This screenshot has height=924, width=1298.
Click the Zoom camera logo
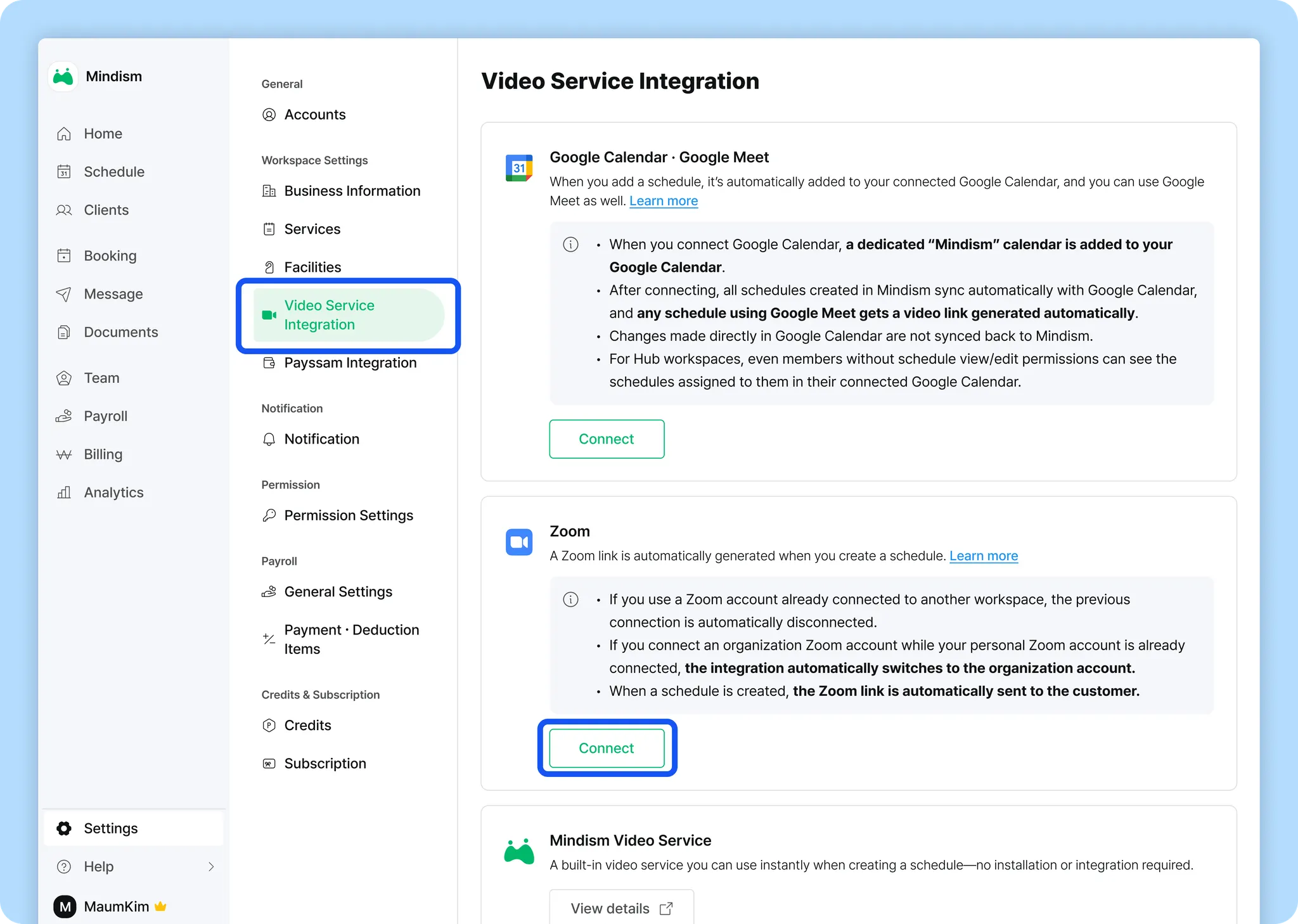[x=519, y=542]
